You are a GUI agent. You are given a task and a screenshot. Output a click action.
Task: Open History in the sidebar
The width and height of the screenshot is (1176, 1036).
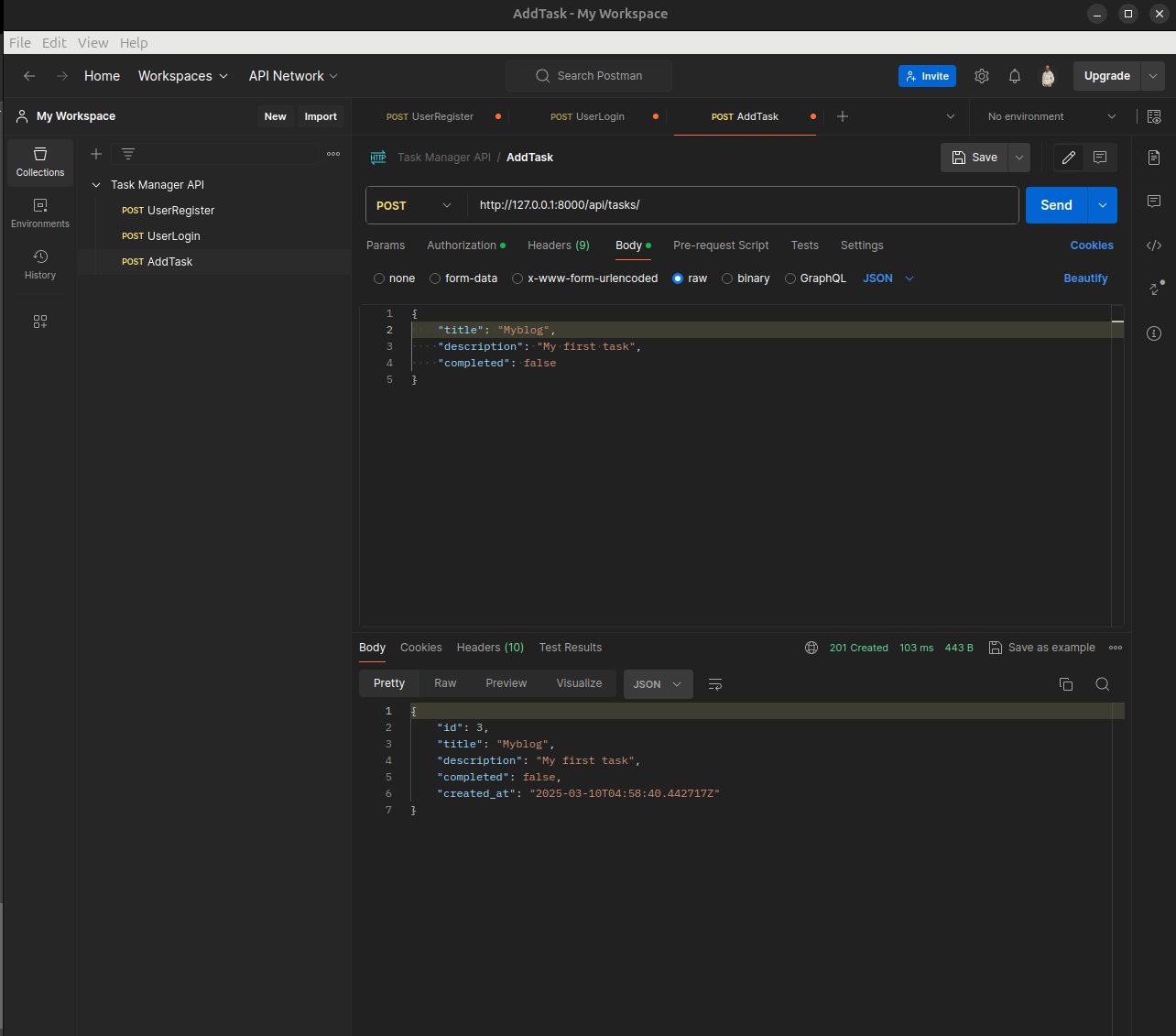(x=40, y=265)
